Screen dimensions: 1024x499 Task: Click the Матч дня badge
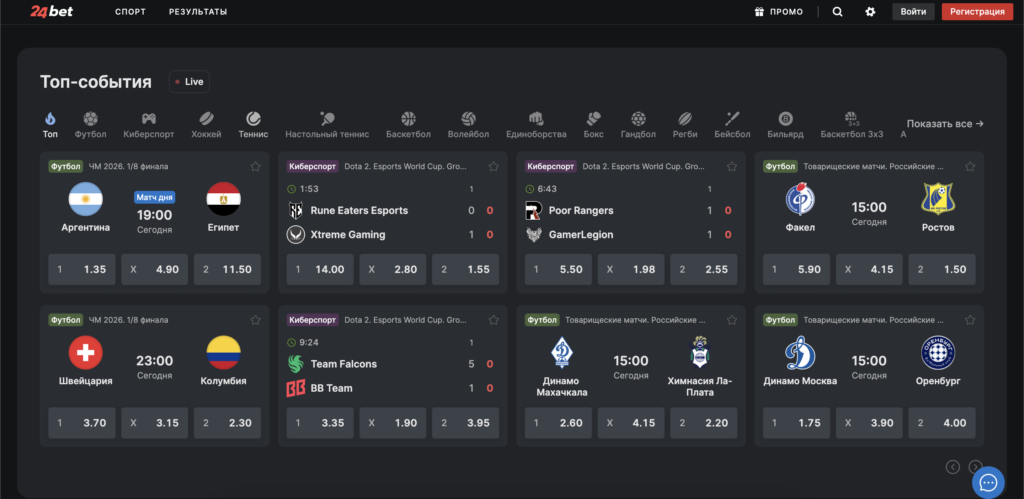pyautogui.click(x=155, y=197)
